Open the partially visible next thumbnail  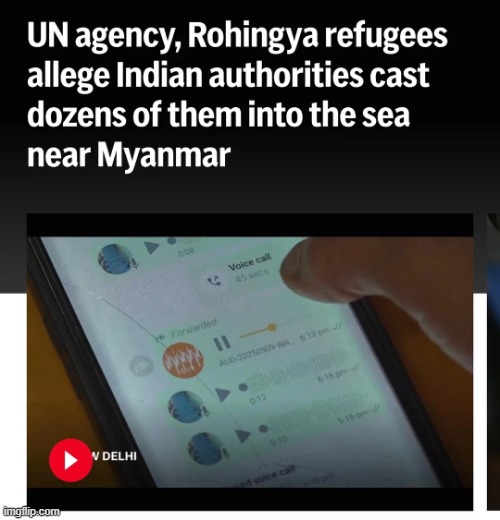pyautogui.click(x=494, y=362)
